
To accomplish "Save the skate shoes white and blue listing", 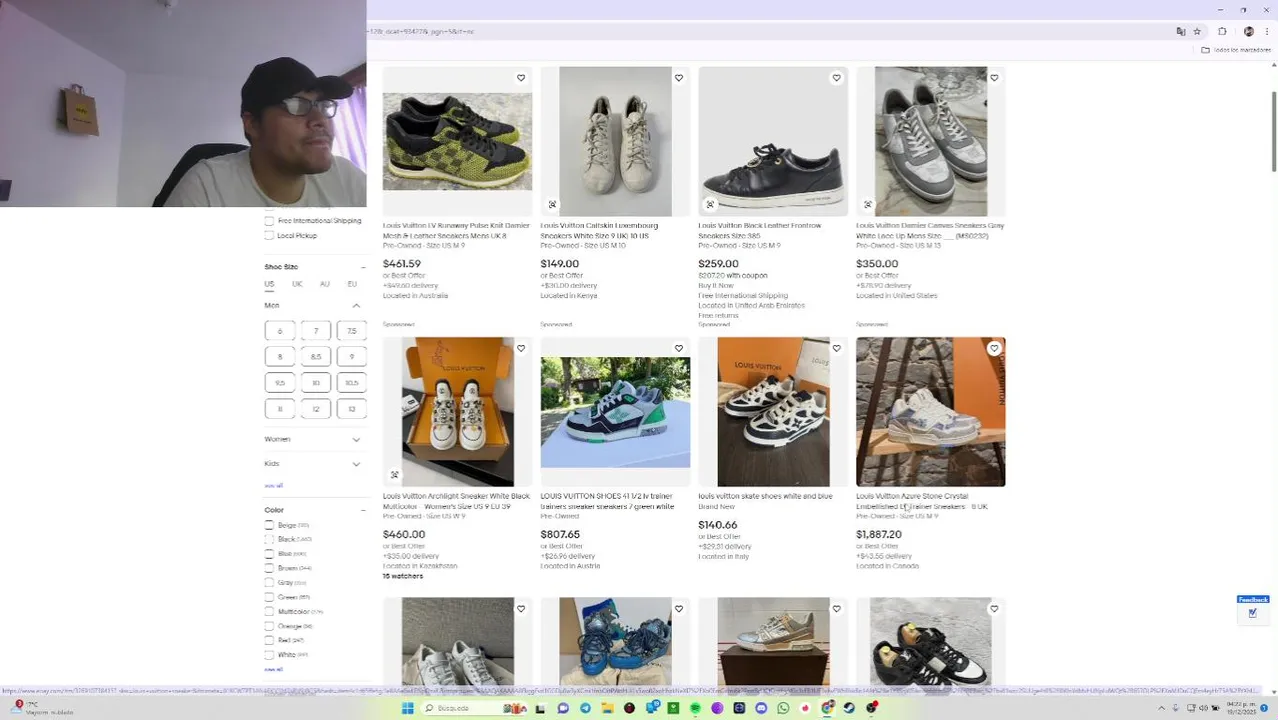I will click(837, 348).
